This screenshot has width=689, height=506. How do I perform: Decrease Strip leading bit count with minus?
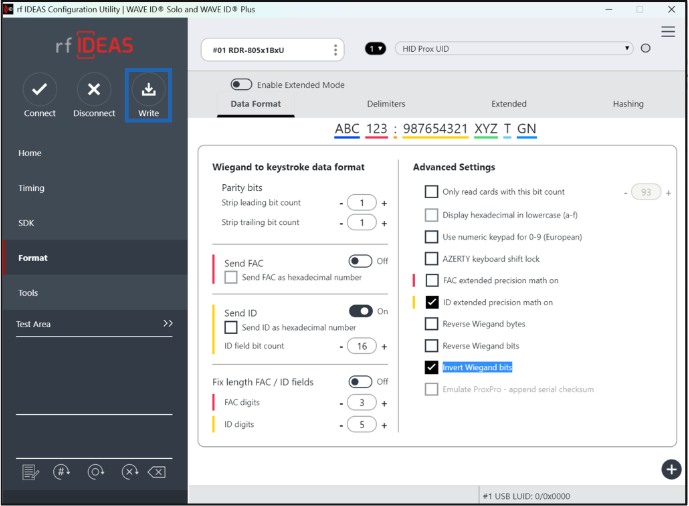[x=341, y=203]
